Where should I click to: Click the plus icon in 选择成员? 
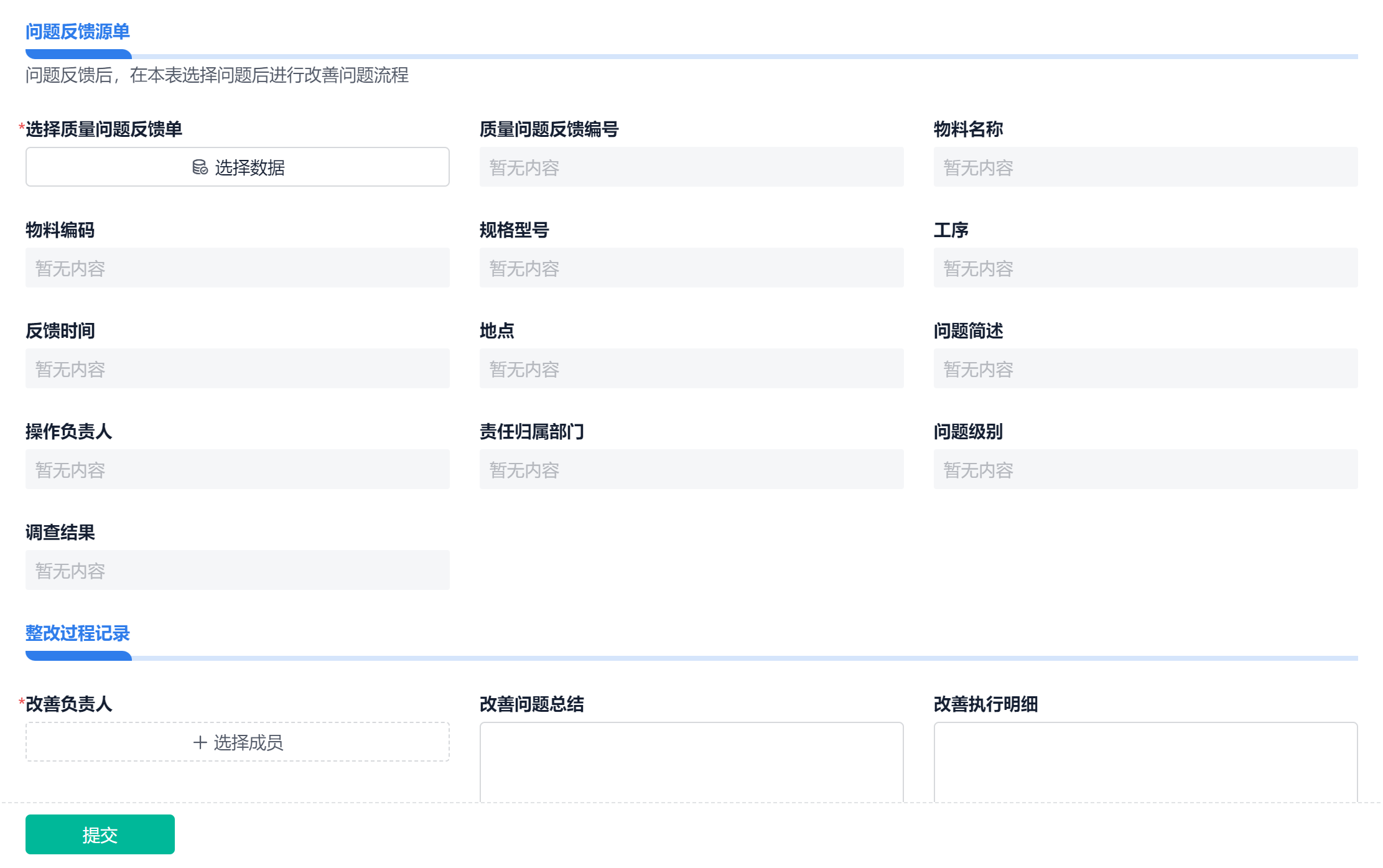(200, 742)
